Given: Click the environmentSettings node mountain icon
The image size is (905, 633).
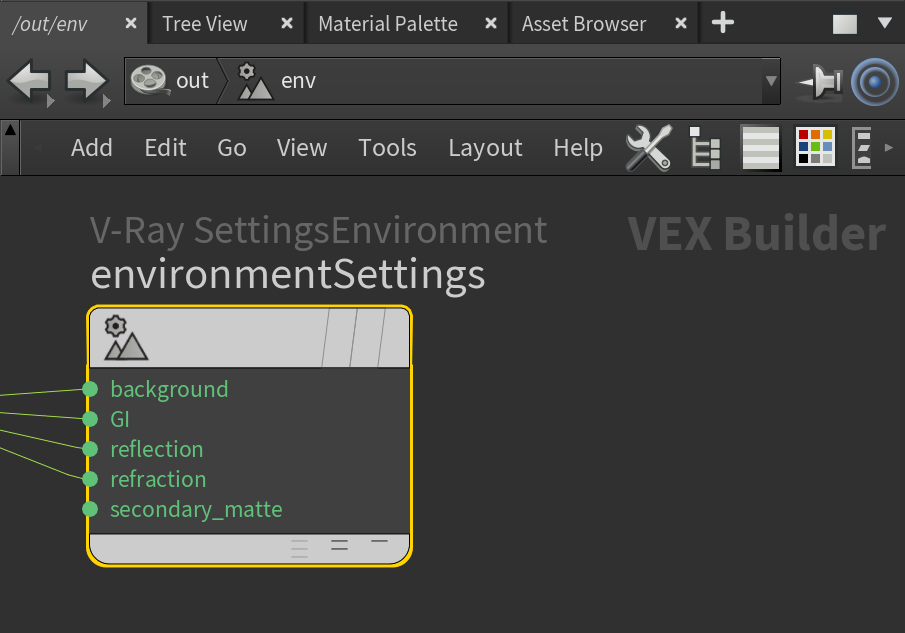Looking at the screenshot, I should 125,338.
